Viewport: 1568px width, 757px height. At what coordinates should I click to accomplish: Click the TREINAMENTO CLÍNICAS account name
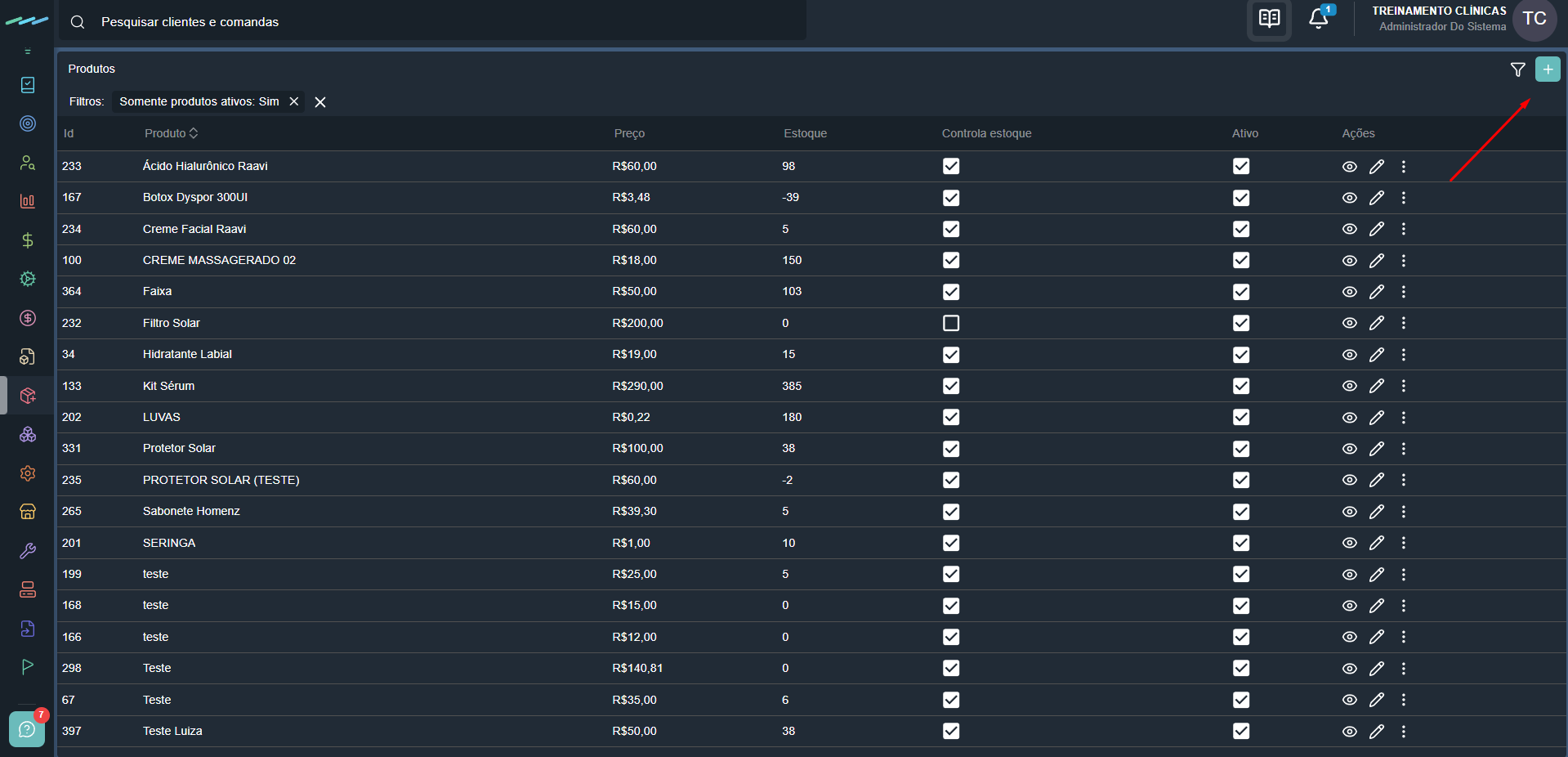1439,11
